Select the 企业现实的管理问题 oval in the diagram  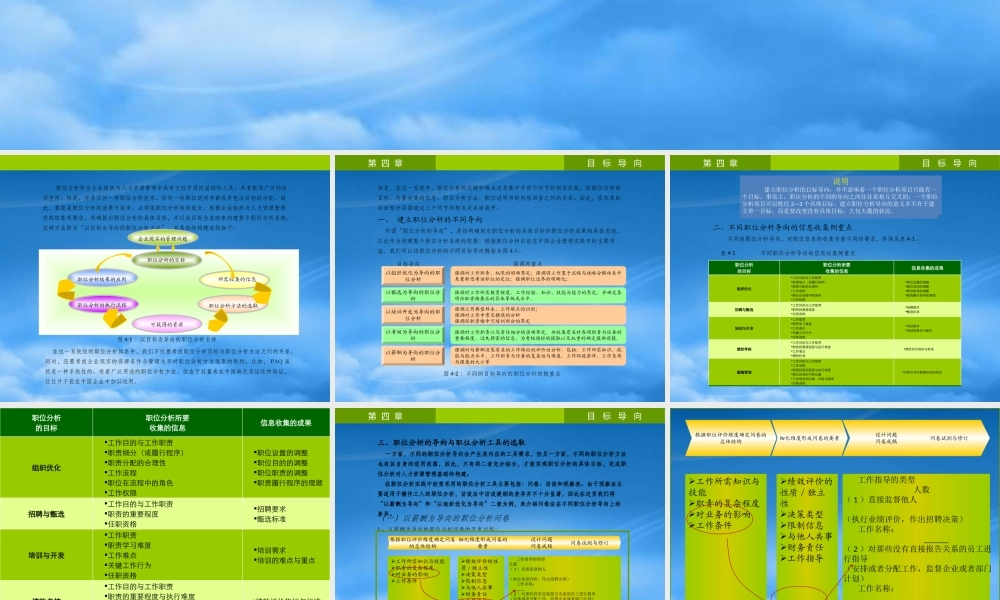pyautogui.click(x=163, y=238)
